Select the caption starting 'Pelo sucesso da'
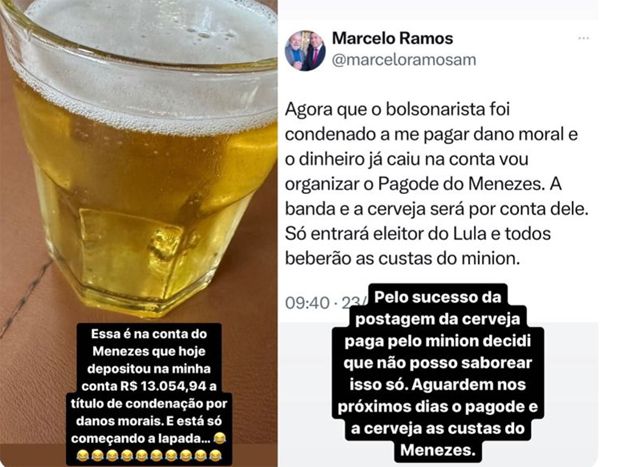Screen dimensions: 620x467 tap(438, 373)
